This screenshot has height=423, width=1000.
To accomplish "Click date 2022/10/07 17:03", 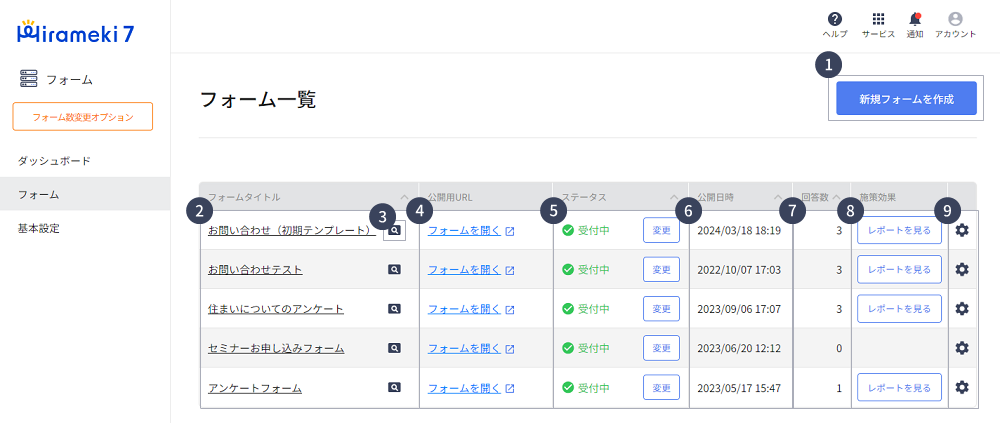I will point(739,269).
